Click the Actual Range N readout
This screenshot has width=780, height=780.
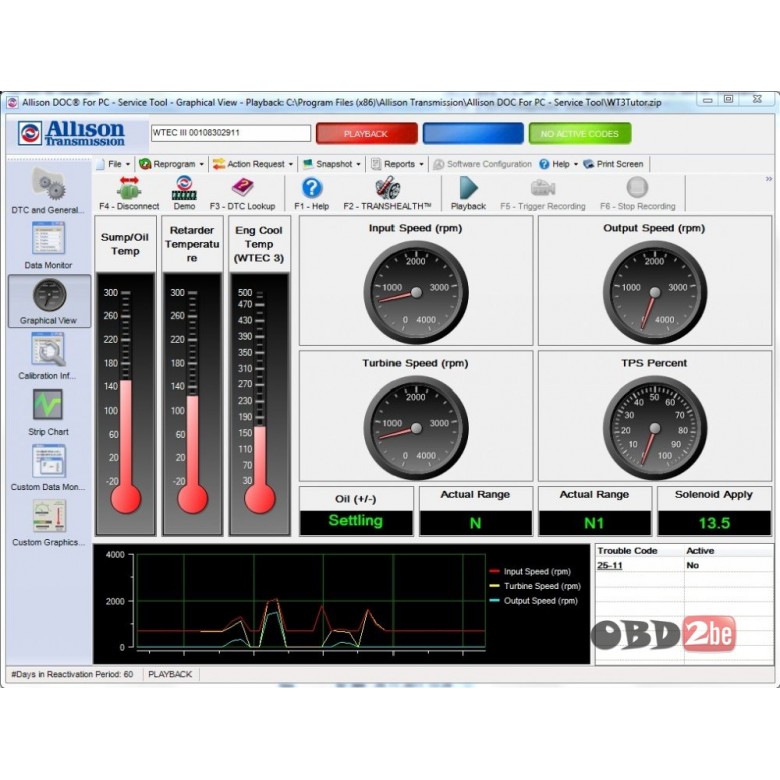[476, 523]
